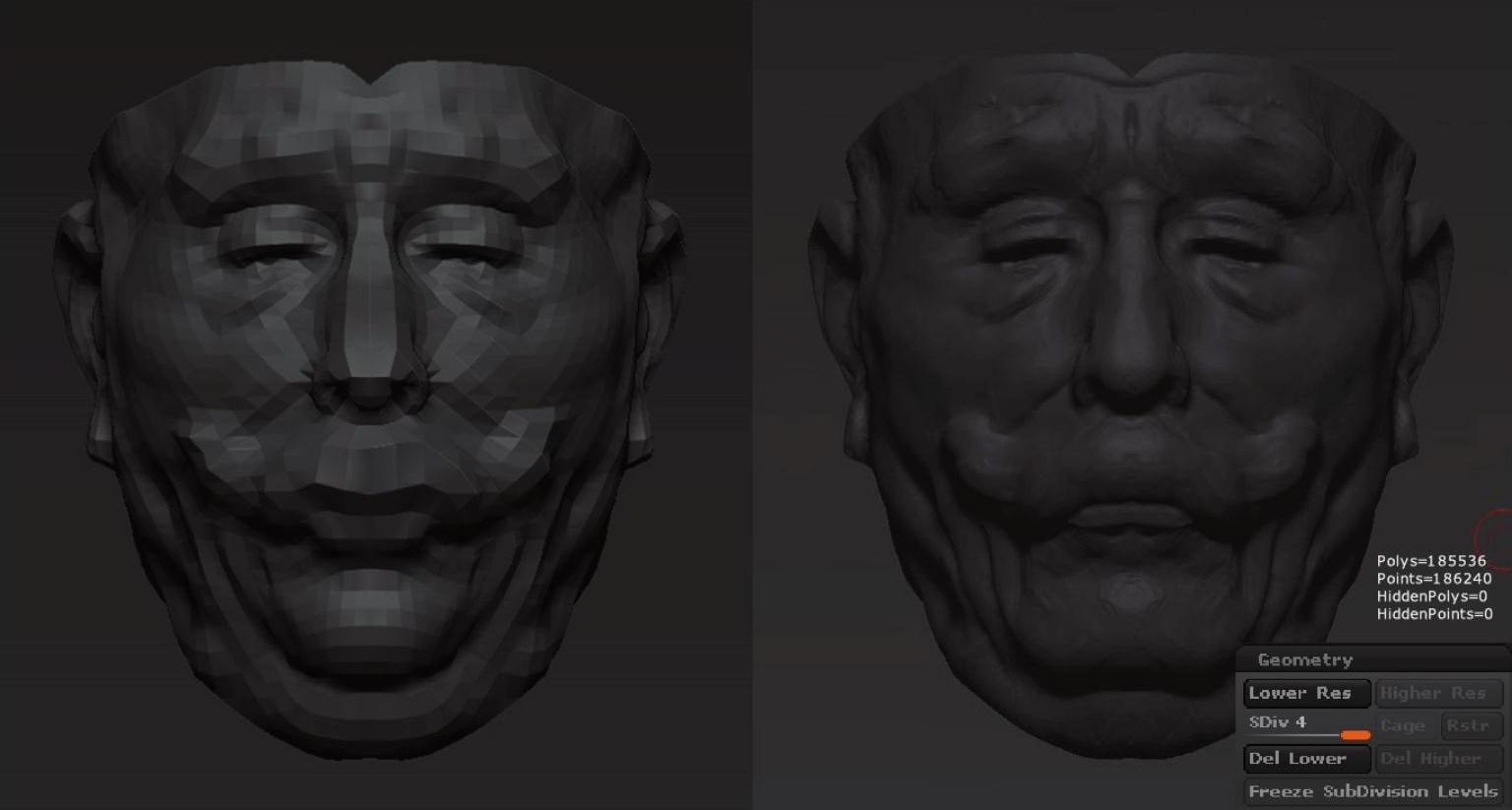Viewport: 1512px width, 810px height.
Task: Click the Del Higher button
Action: (1438, 759)
